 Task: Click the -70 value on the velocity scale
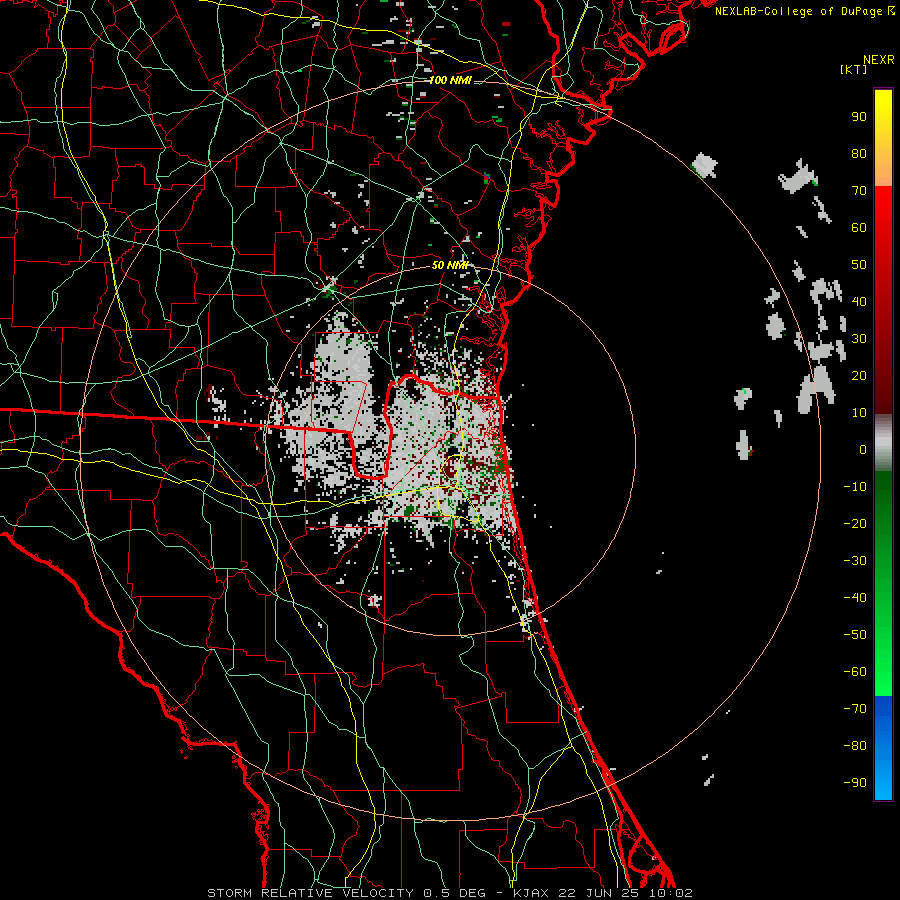click(x=855, y=709)
